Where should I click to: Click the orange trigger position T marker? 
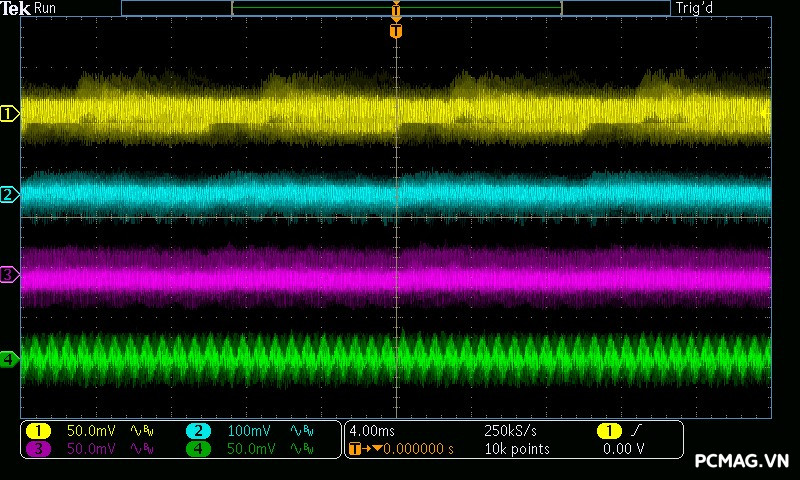pos(396,31)
